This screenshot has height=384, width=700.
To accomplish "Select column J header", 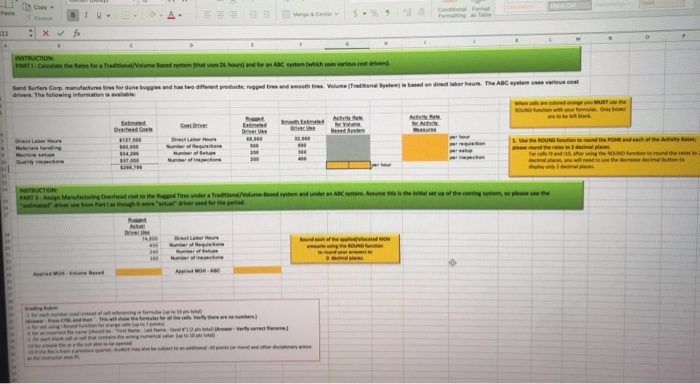I will pos(474,41).
